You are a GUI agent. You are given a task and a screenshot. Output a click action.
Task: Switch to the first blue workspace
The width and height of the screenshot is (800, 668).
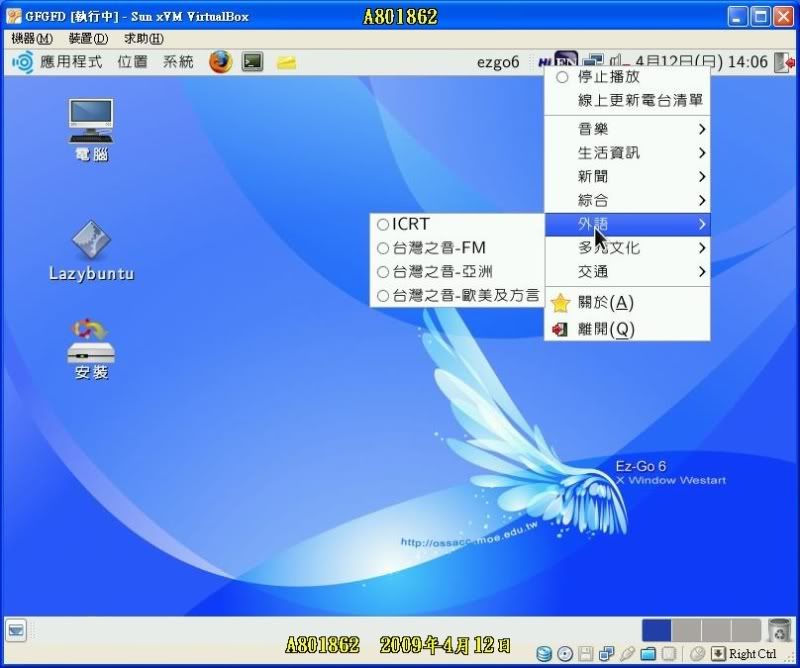[656, 630]
